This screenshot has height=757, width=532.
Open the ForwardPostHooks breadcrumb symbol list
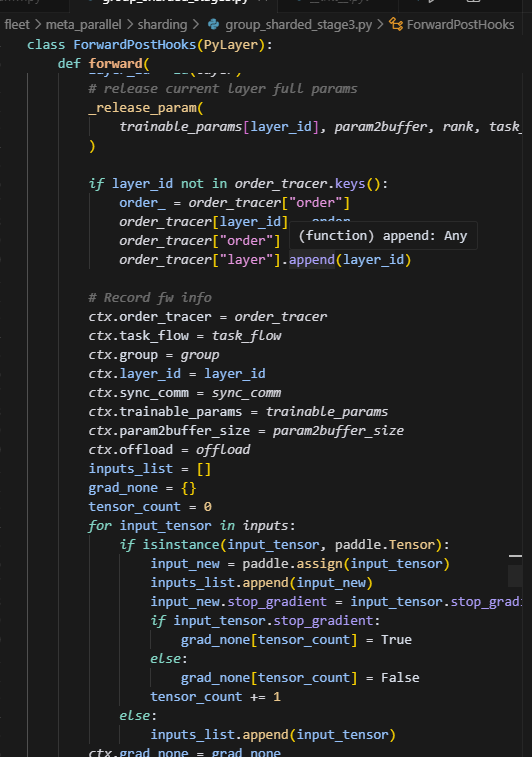tap(460, 24)
